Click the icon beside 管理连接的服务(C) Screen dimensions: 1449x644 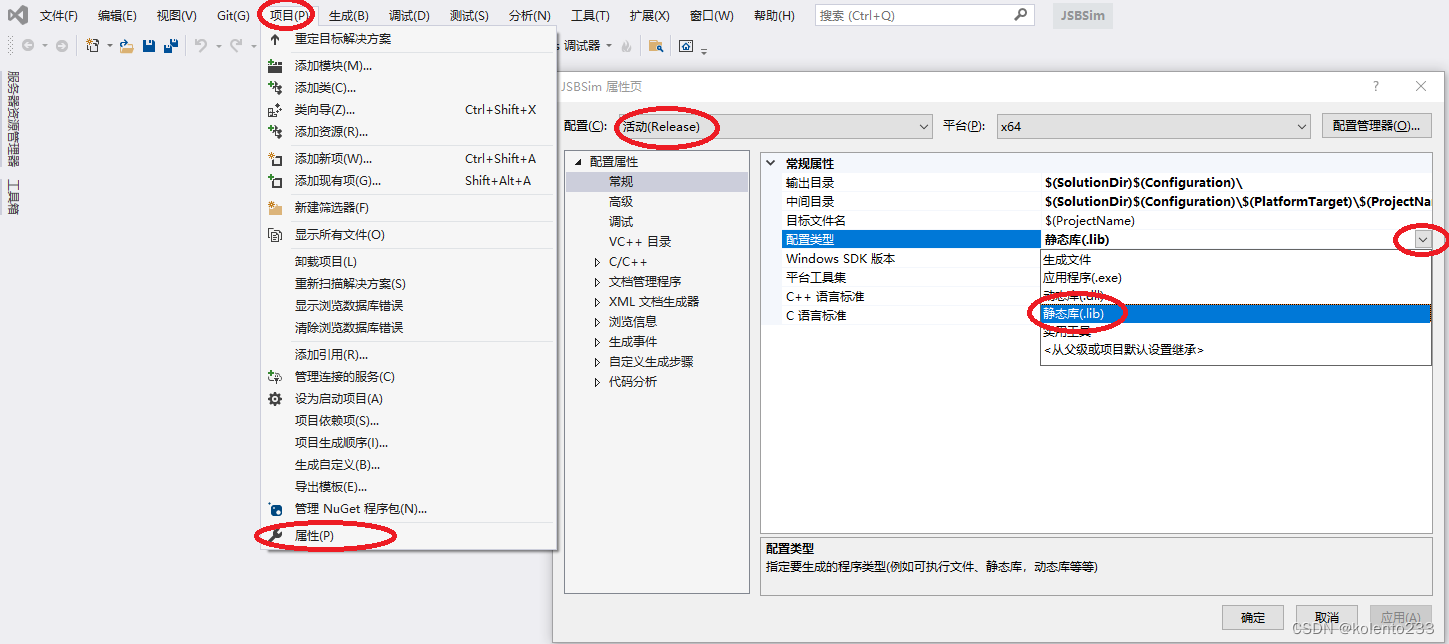point(274,377)
